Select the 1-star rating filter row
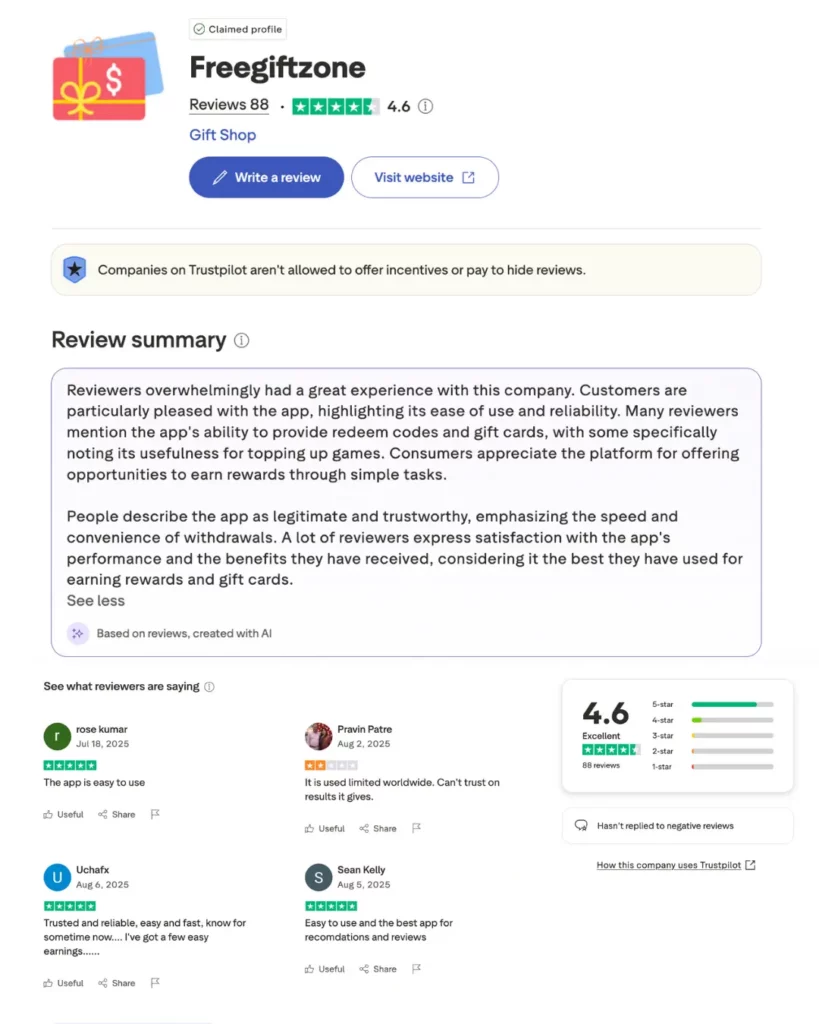Image resolution: width=819 pixels, height=1024 pixels. click(730, 766)
